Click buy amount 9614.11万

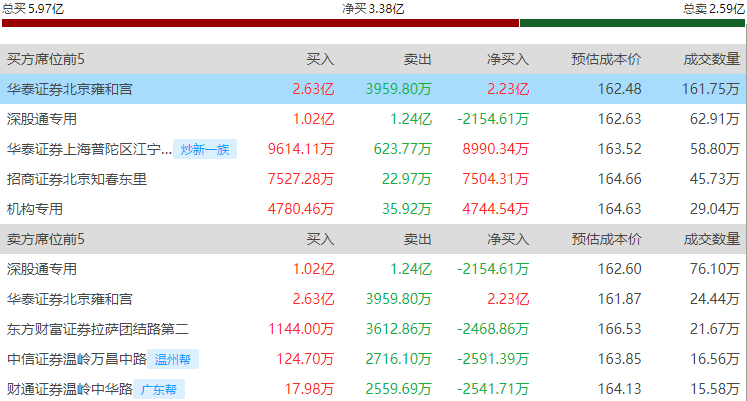[301, 149]
